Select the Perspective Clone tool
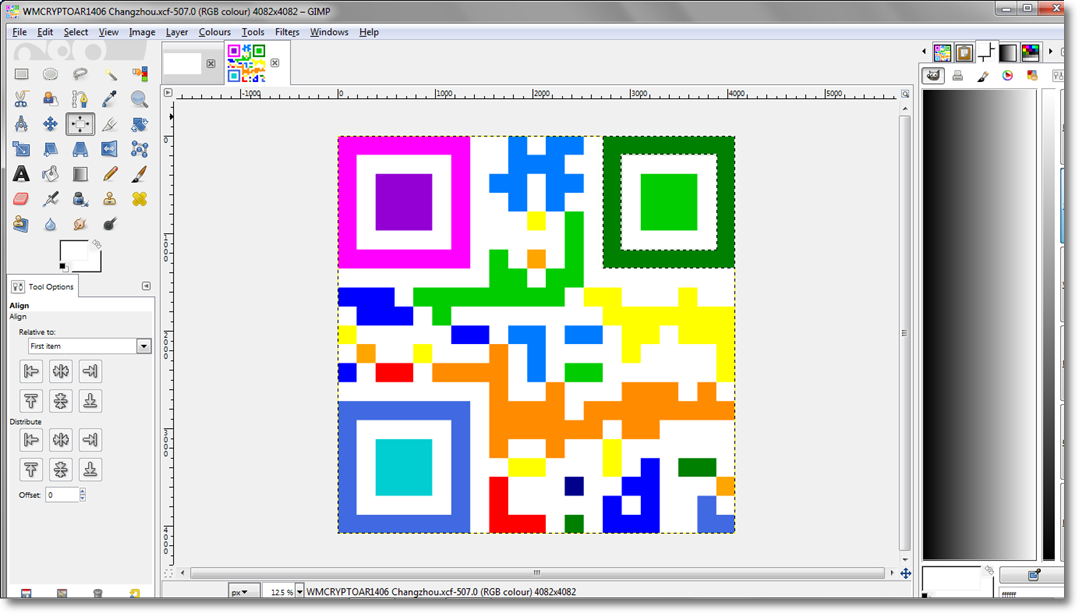 click(x=21, y=224)
